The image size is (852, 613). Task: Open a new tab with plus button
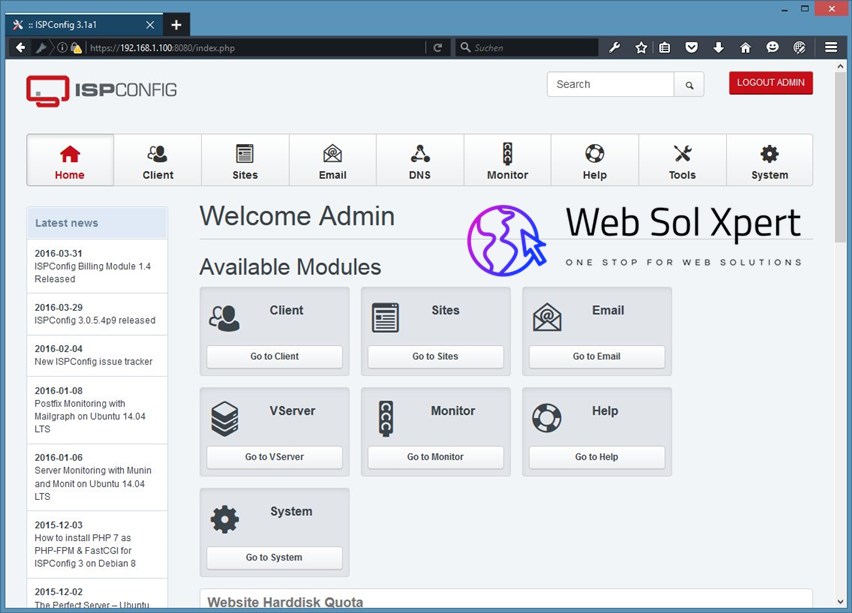(176, 24)
